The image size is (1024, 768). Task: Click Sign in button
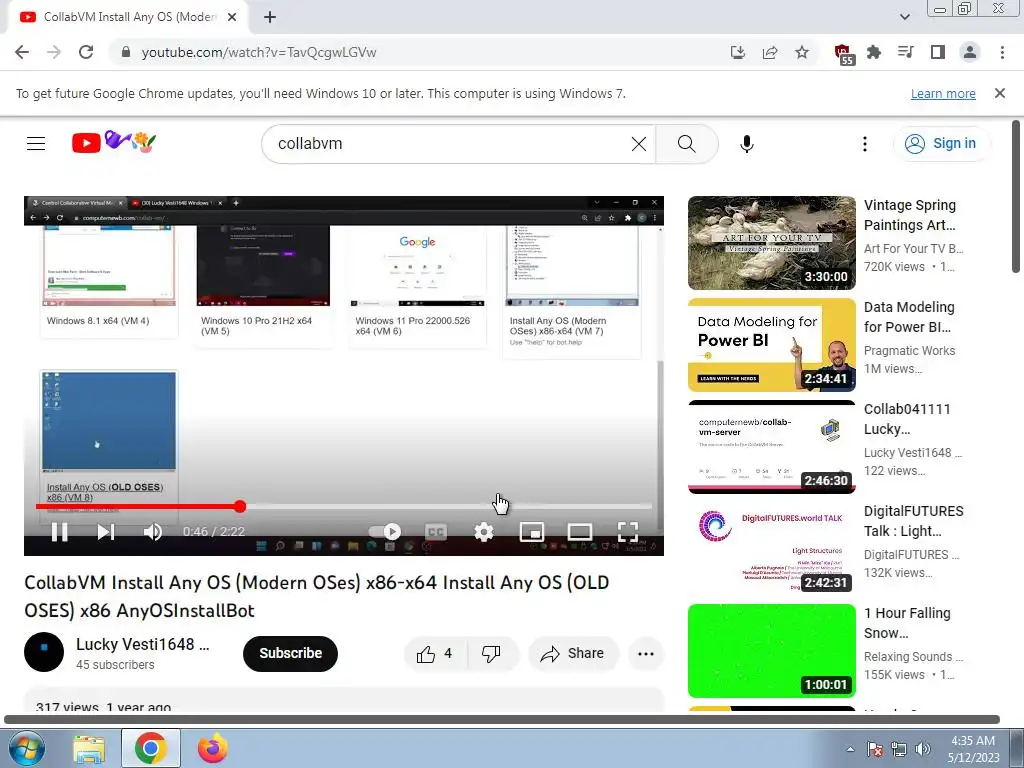[x=941, y=144]
